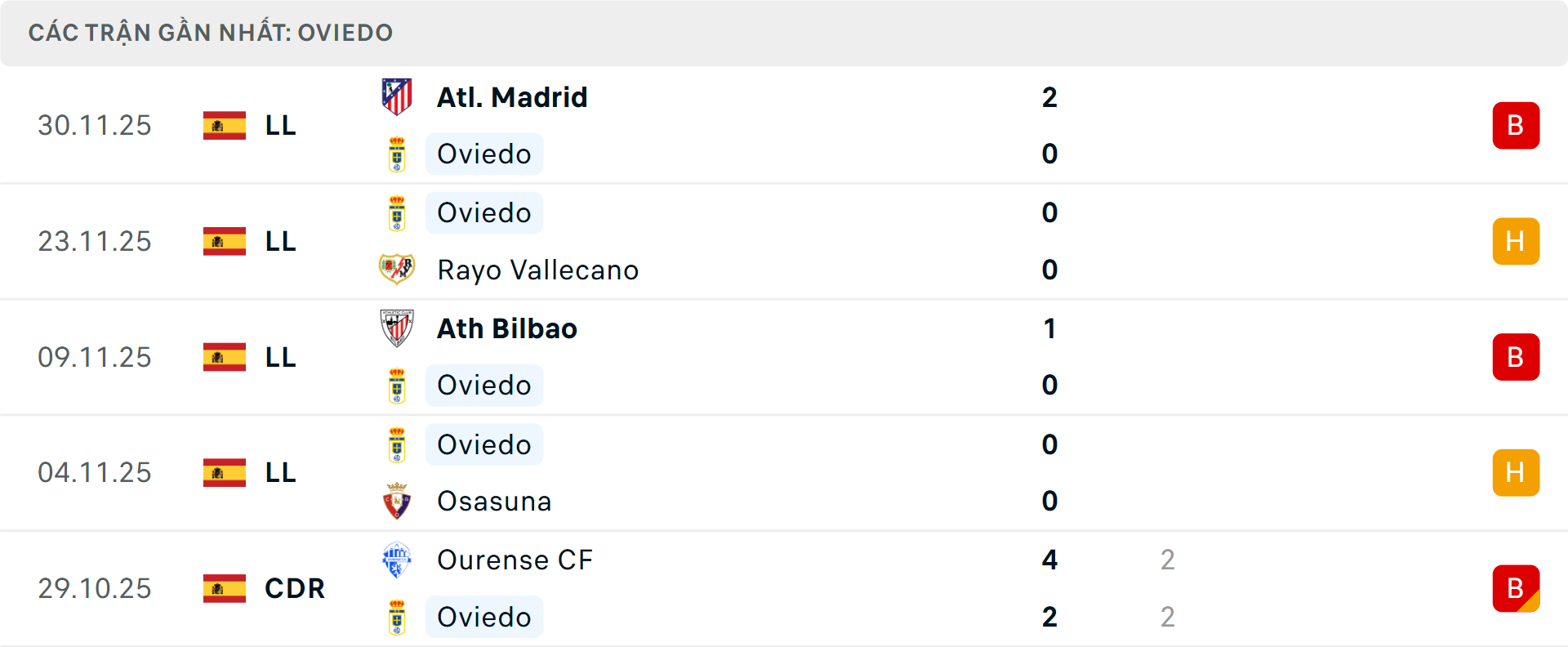Click the date 23.11.25
This screenshot has height=647, width=1568.
pyautogui.click(x=95, y=241)
